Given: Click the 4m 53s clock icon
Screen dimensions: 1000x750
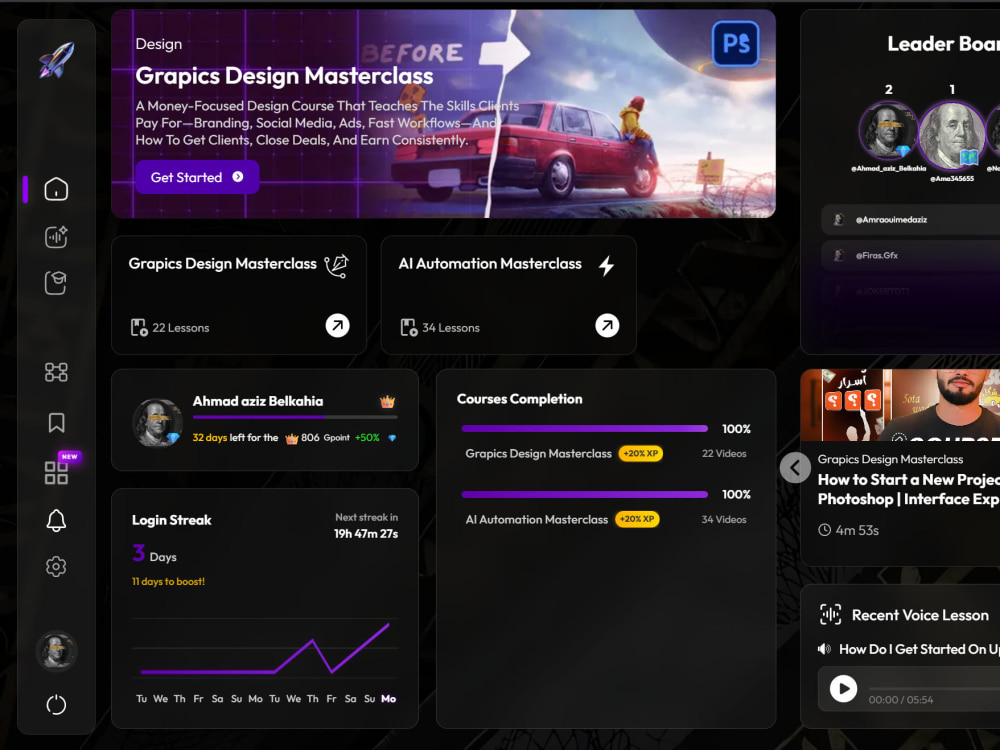Looking at the screenshot, I should tap(825, 530).
